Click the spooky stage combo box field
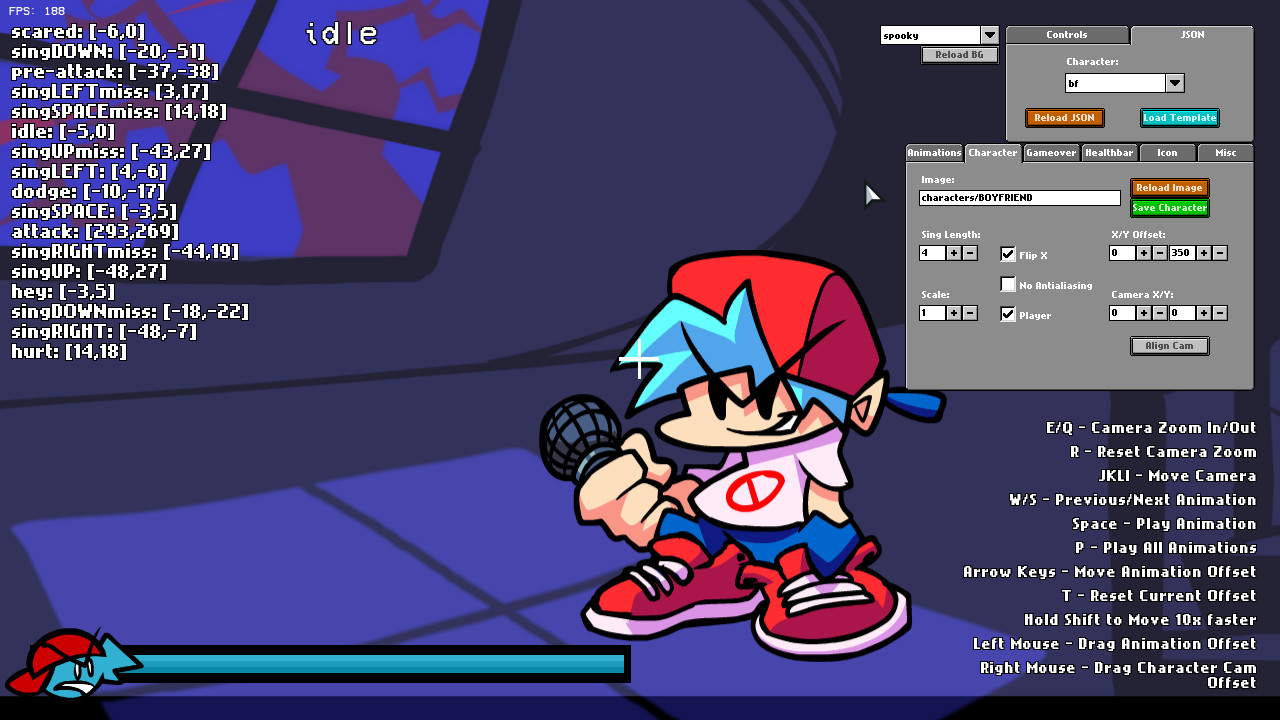The image size is (1280, 720). click(x=930, y=35)
